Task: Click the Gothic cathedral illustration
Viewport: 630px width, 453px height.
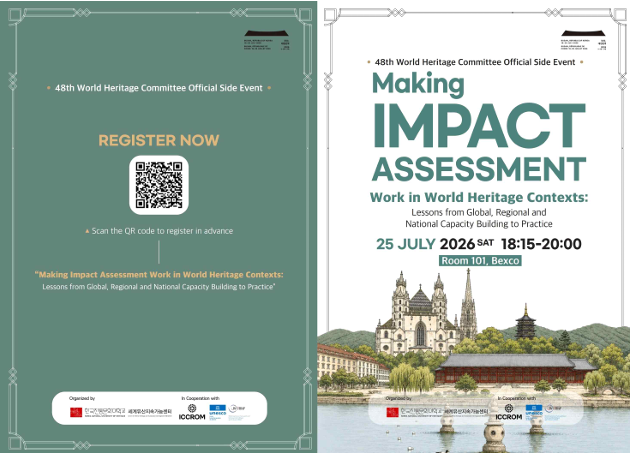Action: (427, 314)
